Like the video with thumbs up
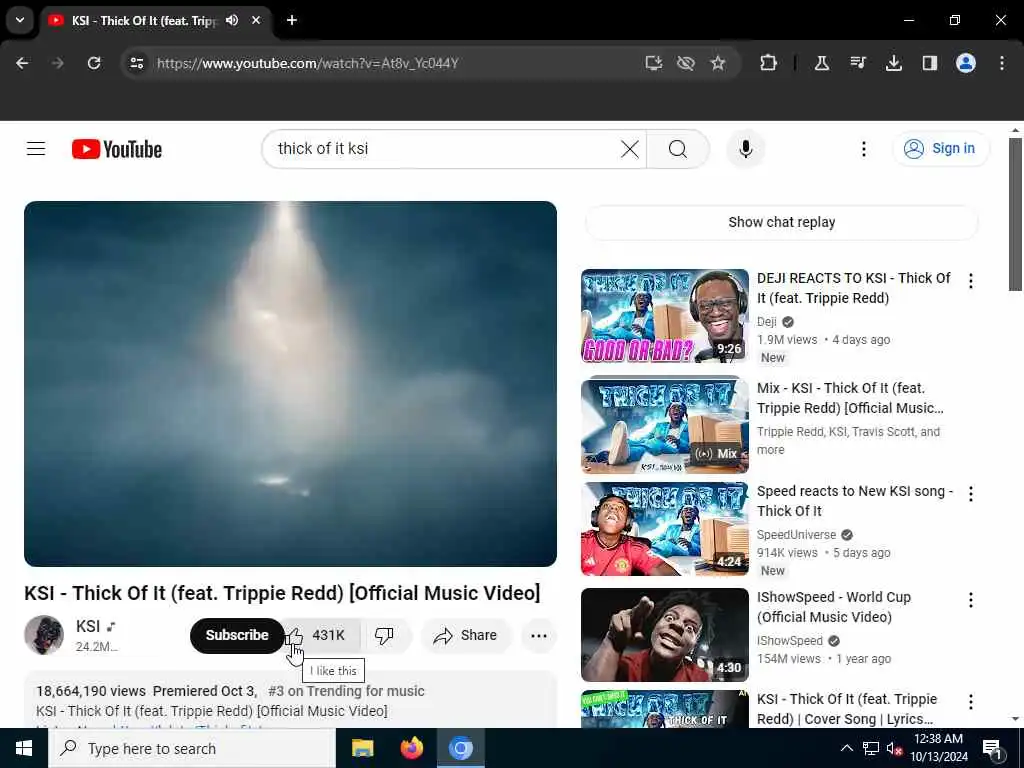1024x768 pixels. [322, 635]
